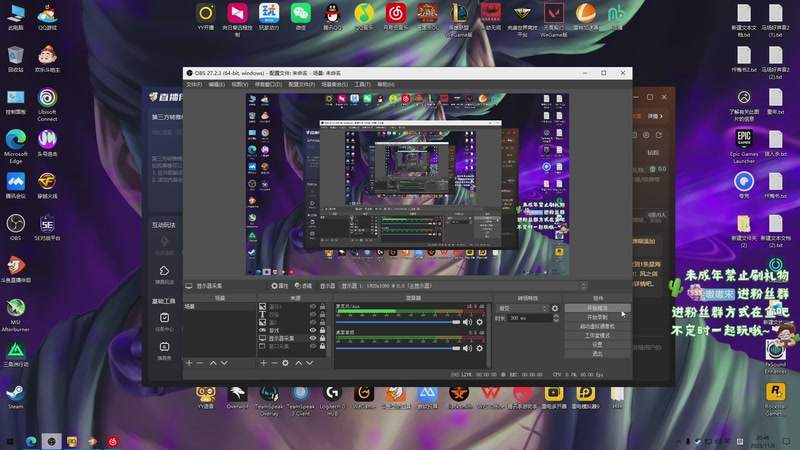Open 5E对战平台 desktop icon
The width and height of the screenshot is (800, 450).
47,228
